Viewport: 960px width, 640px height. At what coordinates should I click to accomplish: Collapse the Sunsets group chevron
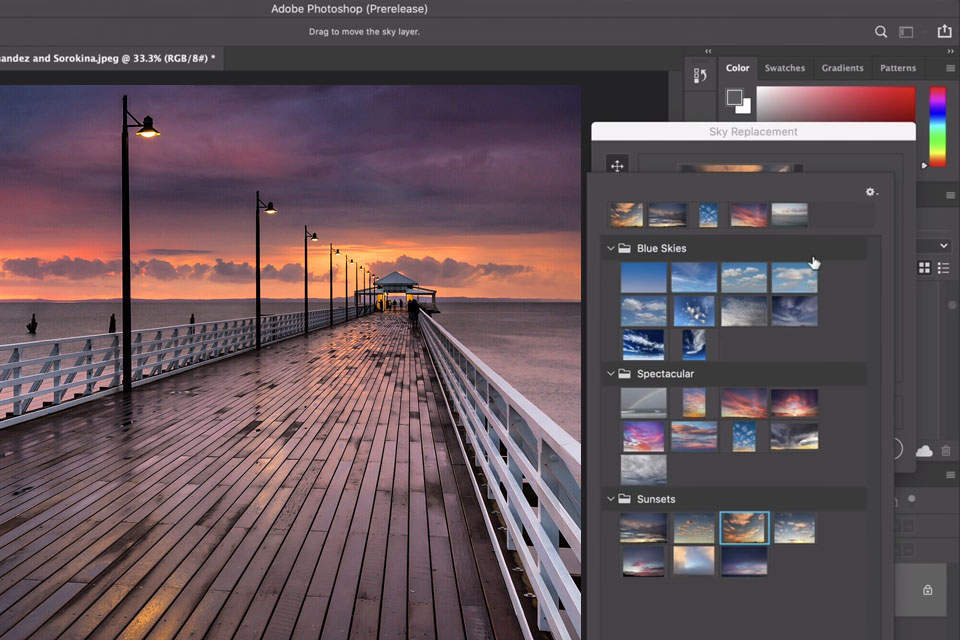pyautogui.click(x=610, y=499)
